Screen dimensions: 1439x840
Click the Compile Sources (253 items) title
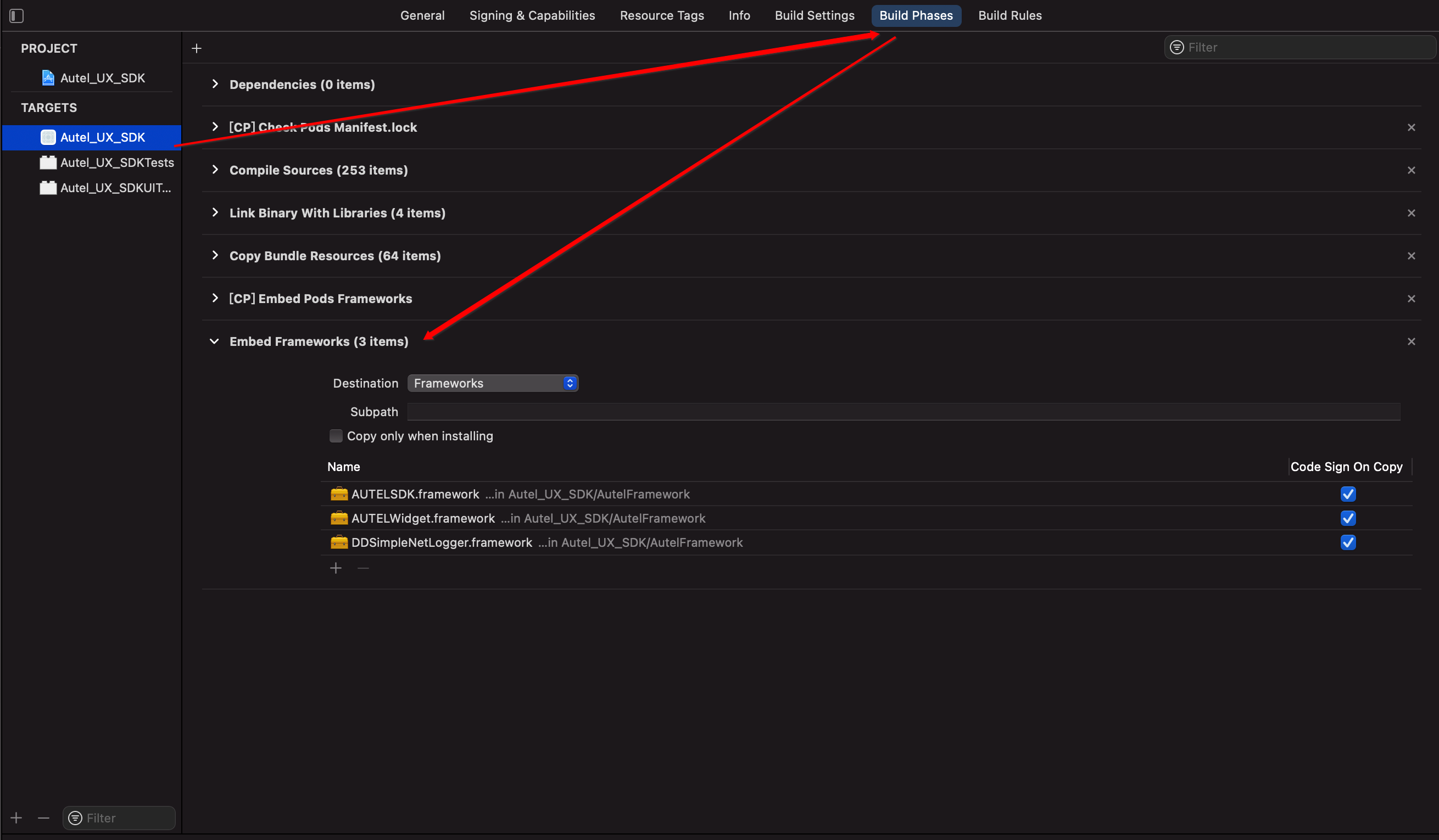click(x=318, y=170)
